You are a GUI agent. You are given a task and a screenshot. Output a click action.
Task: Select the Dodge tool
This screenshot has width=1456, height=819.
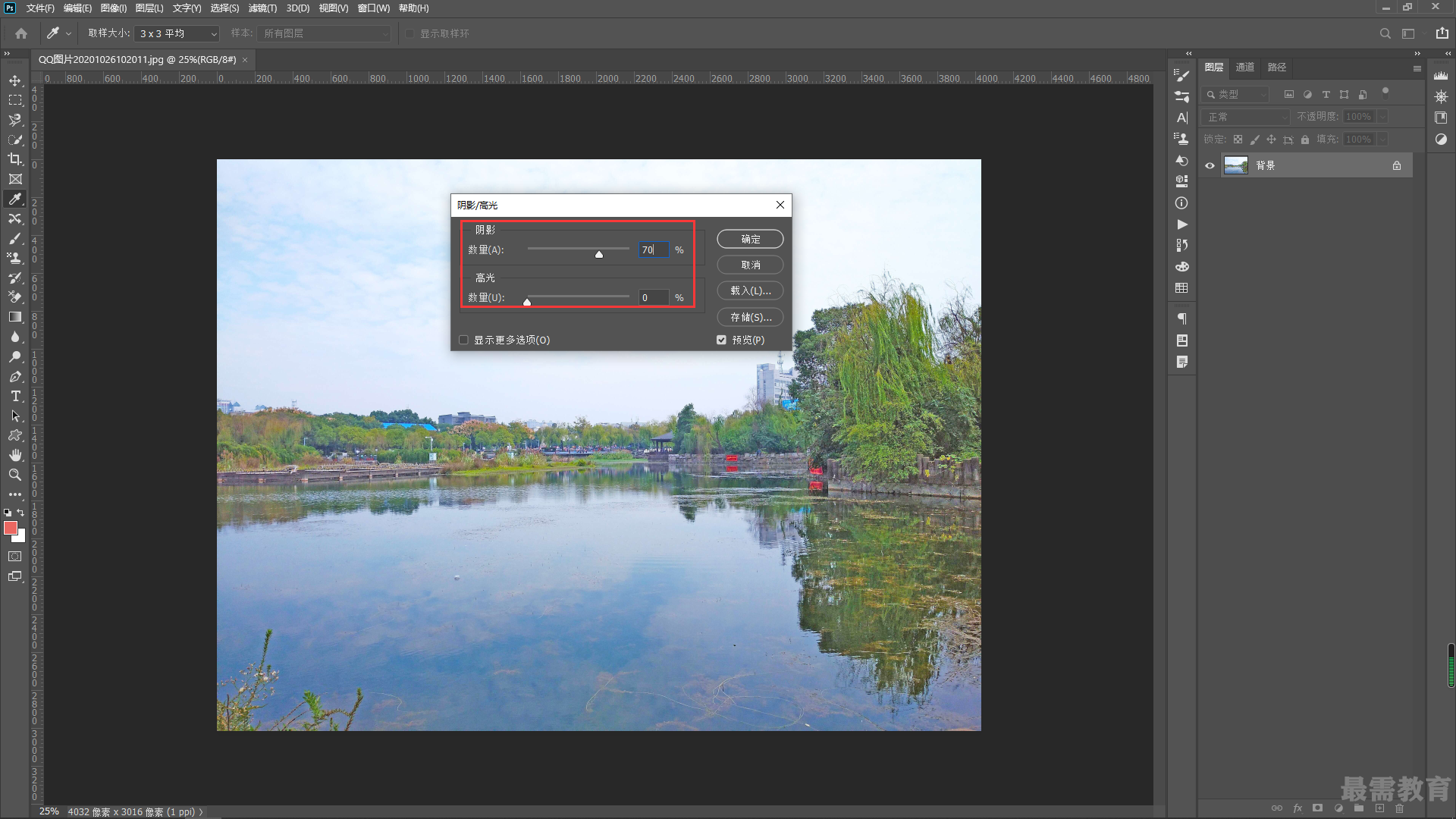click(15, 356)
